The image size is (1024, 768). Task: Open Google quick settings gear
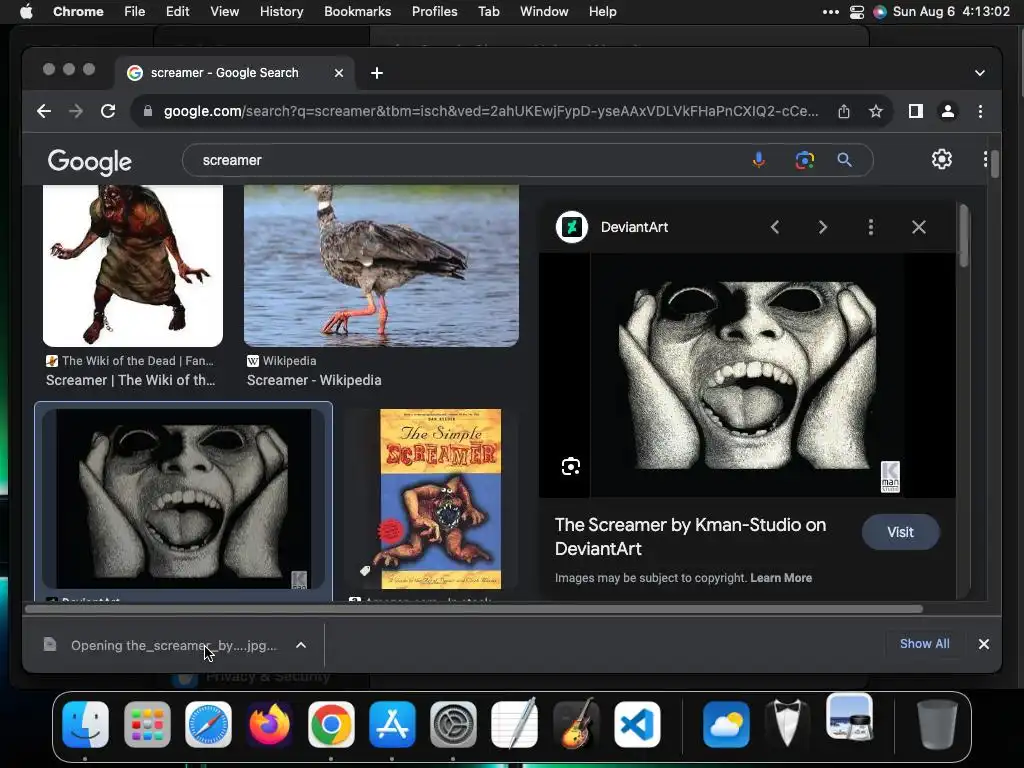(x=942, y=159)
